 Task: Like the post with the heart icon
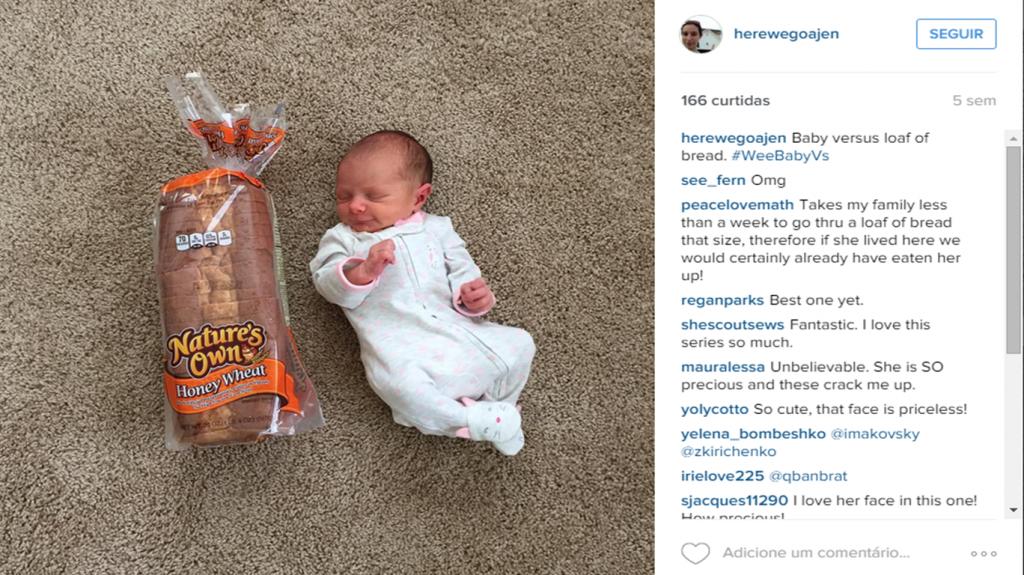coord(696,553)
